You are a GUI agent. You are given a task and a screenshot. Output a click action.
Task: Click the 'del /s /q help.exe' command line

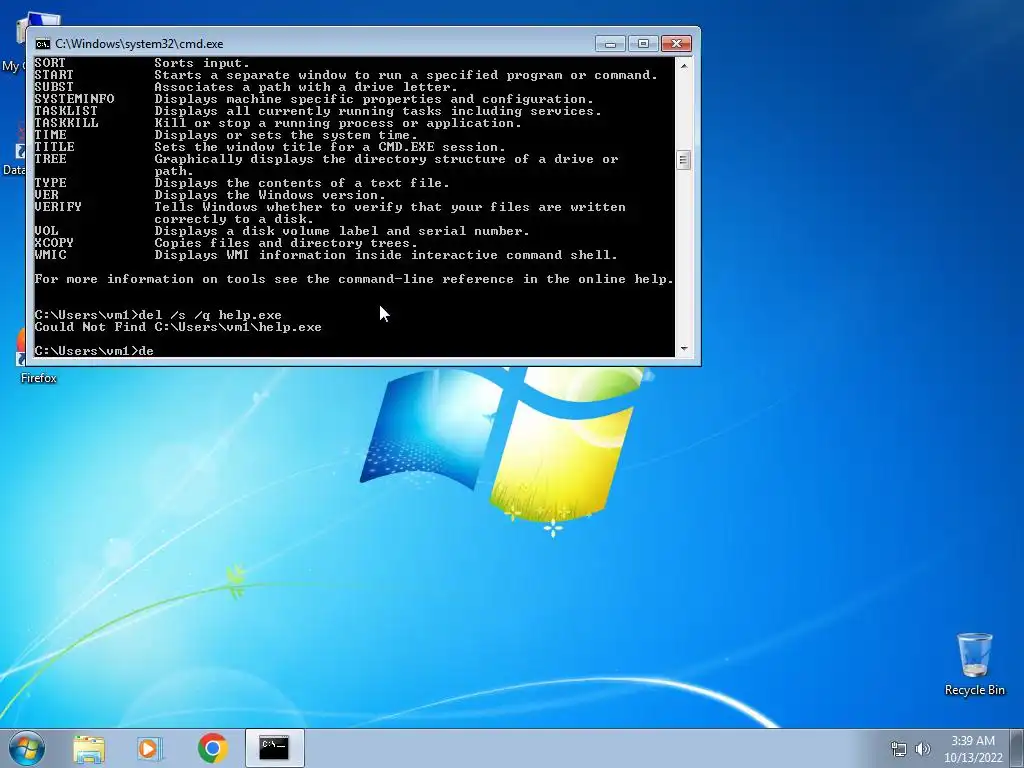(158, 315)
